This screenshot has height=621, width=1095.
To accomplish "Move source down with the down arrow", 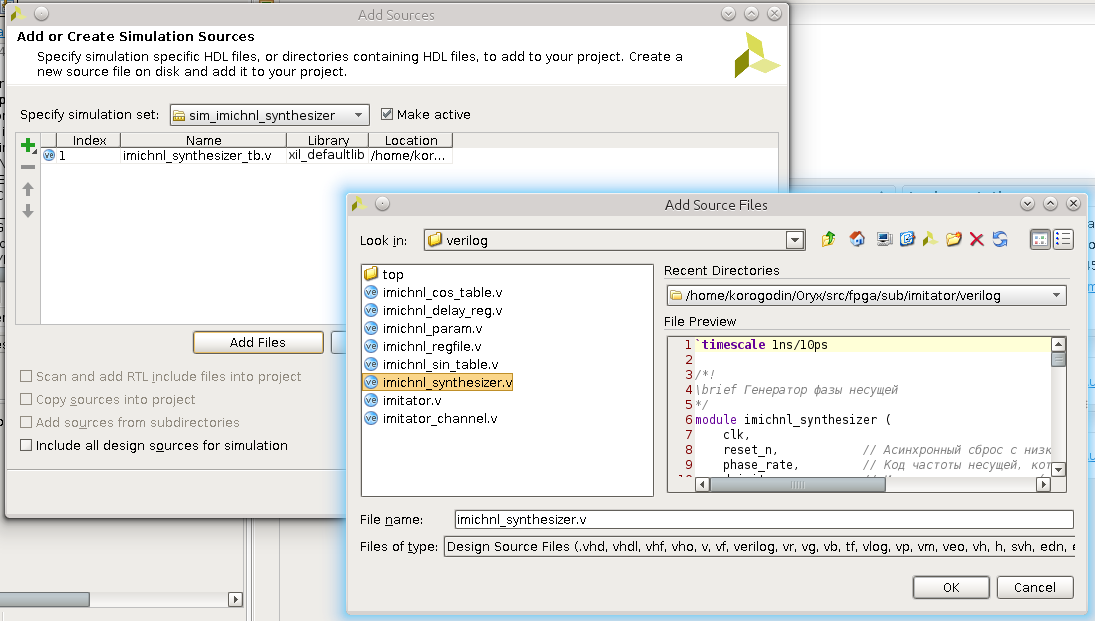I will [x=28, y=211].
